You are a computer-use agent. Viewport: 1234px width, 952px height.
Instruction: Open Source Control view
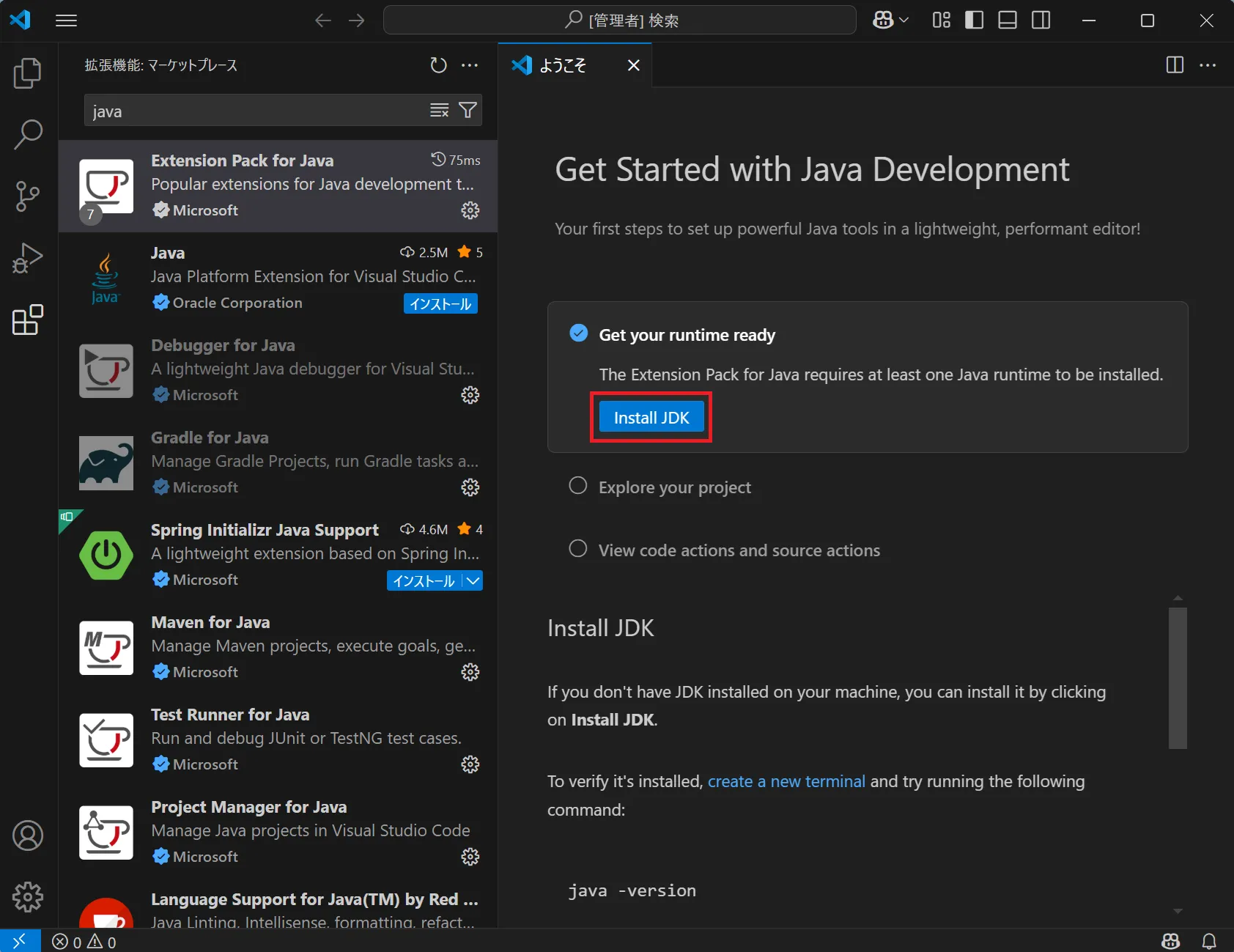click(x=28, y=196)
